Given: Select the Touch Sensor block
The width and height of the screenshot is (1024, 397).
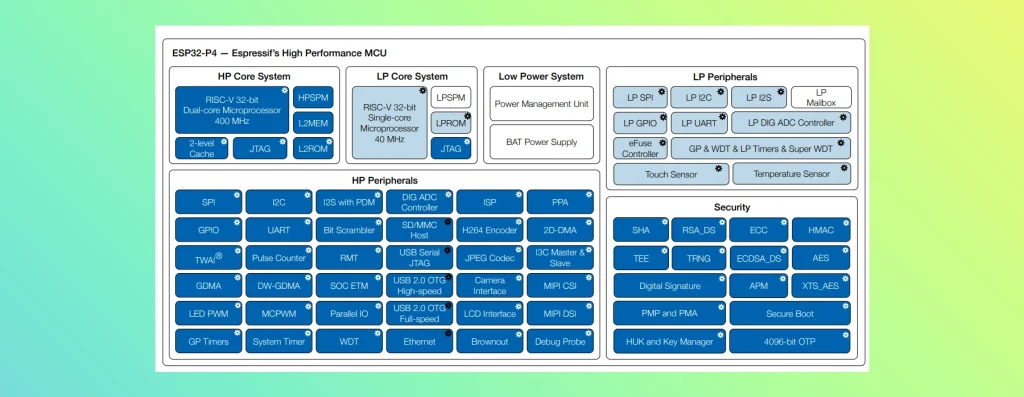Looking at the screenshot, I should click(x=671, y=174).
